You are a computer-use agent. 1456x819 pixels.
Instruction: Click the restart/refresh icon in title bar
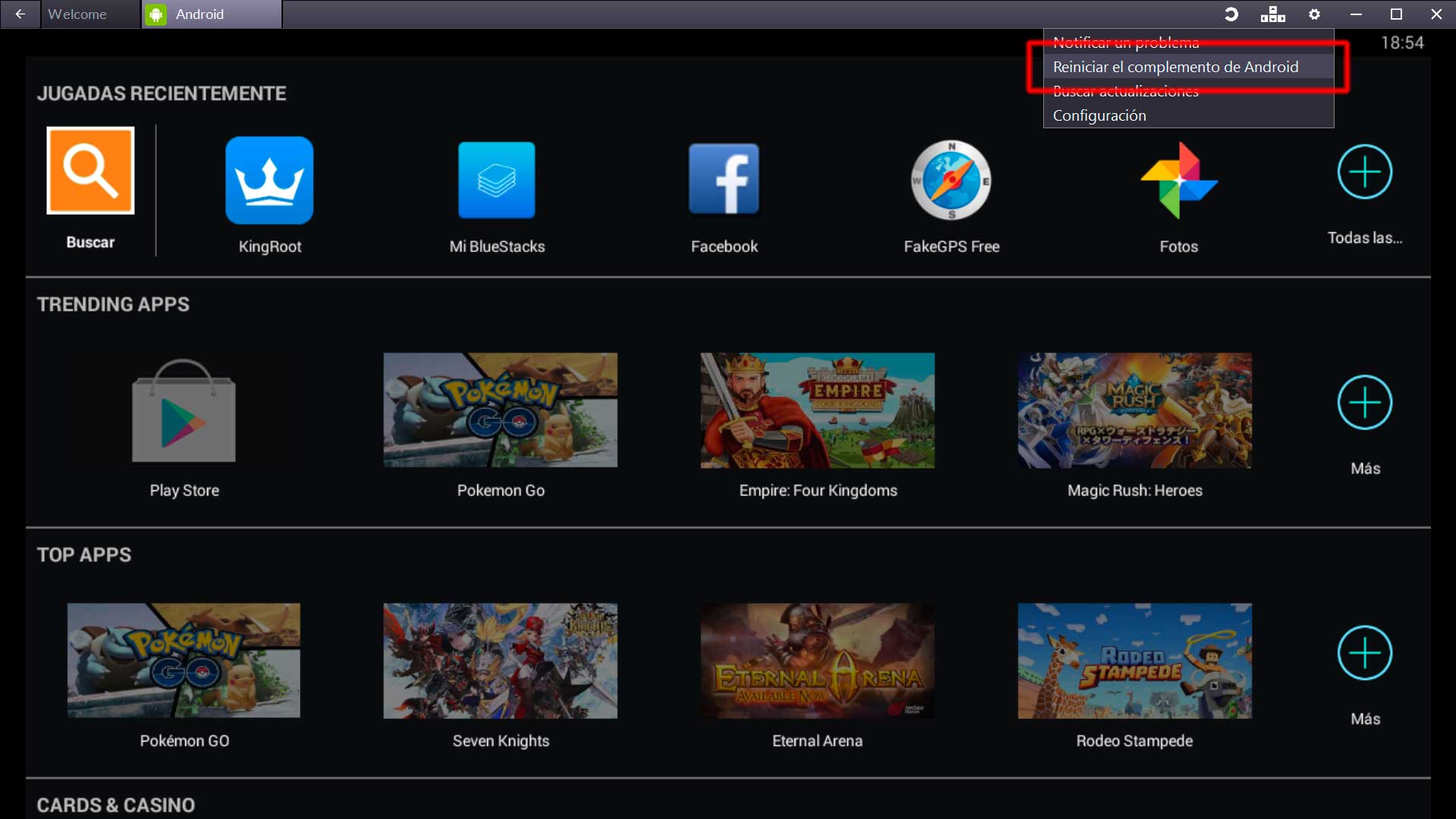1231,14
